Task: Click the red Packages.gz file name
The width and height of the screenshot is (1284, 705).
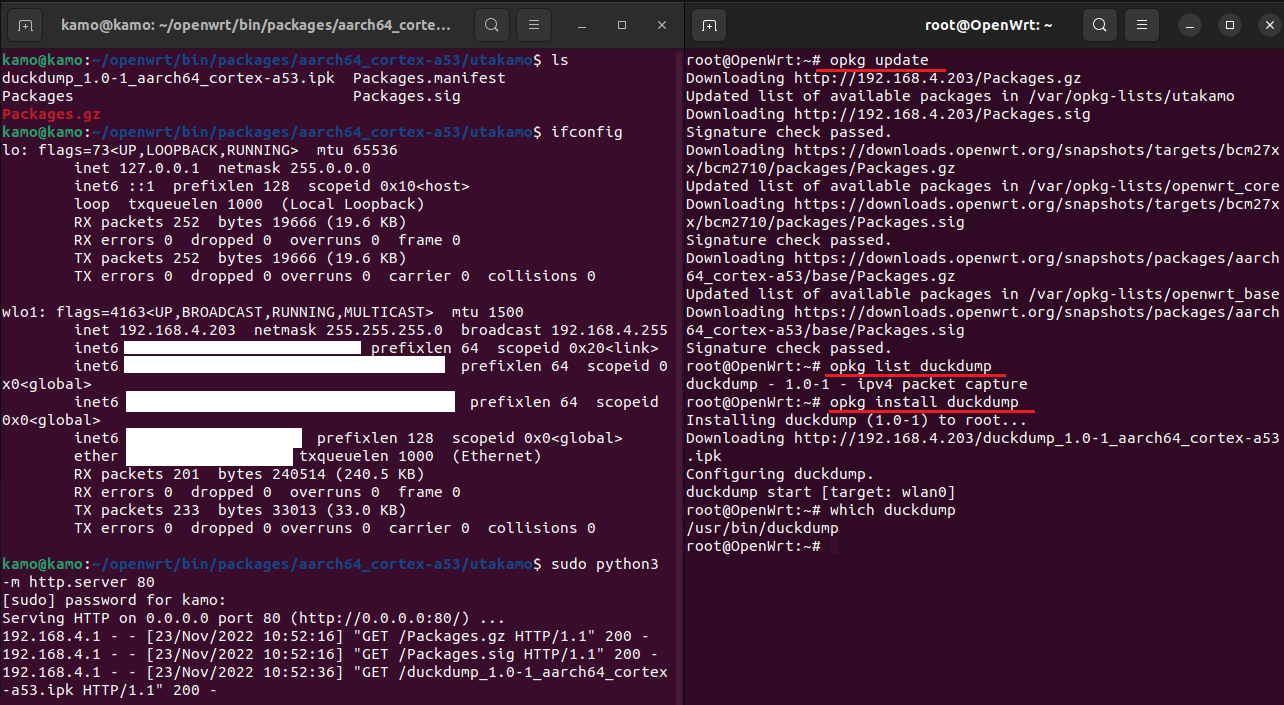Action: (x=51, y=114)
